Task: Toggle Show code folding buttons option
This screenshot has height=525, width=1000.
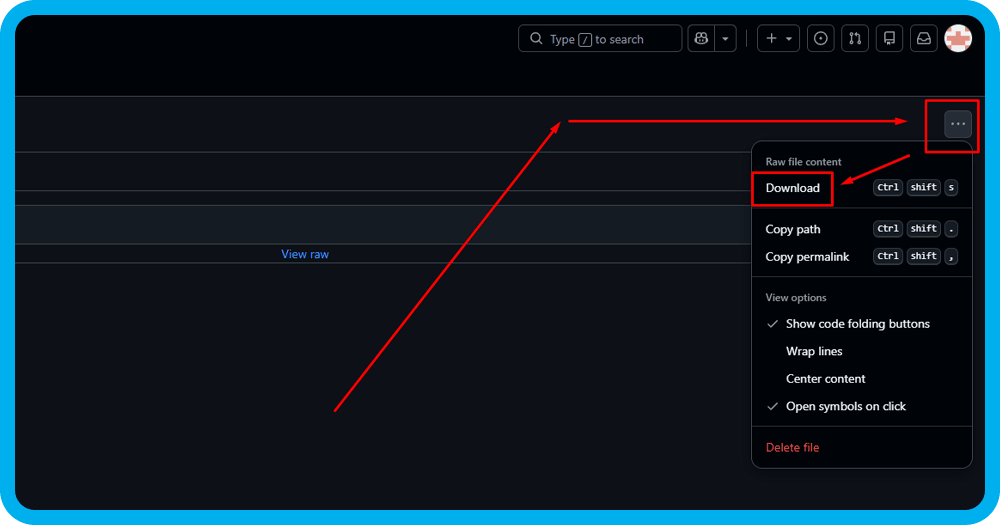Action: tap(862, 324)
